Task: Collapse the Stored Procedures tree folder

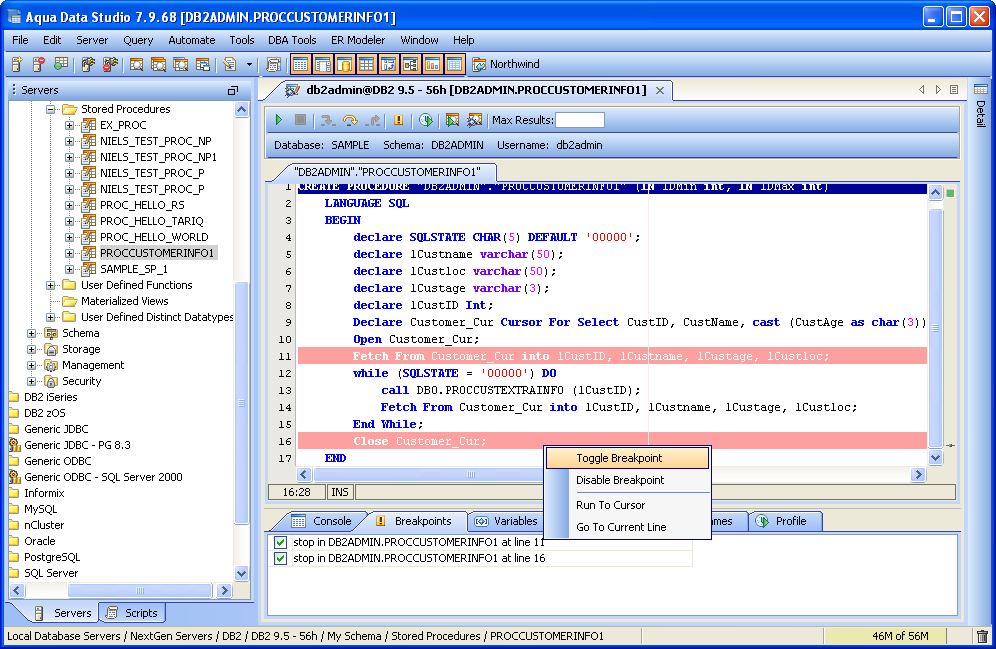Action: pyautogui.click(x=51, y=109)
